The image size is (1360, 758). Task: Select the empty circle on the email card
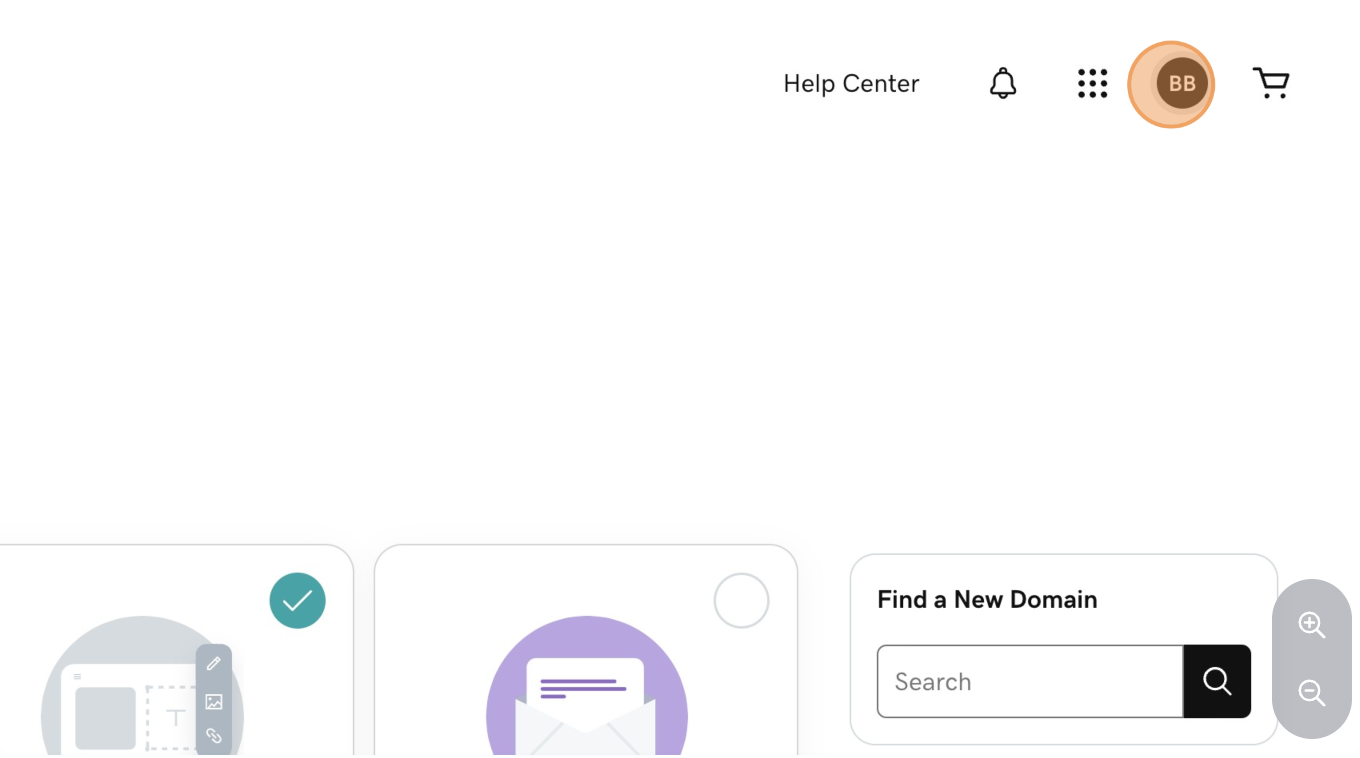[x=741, y=600]
